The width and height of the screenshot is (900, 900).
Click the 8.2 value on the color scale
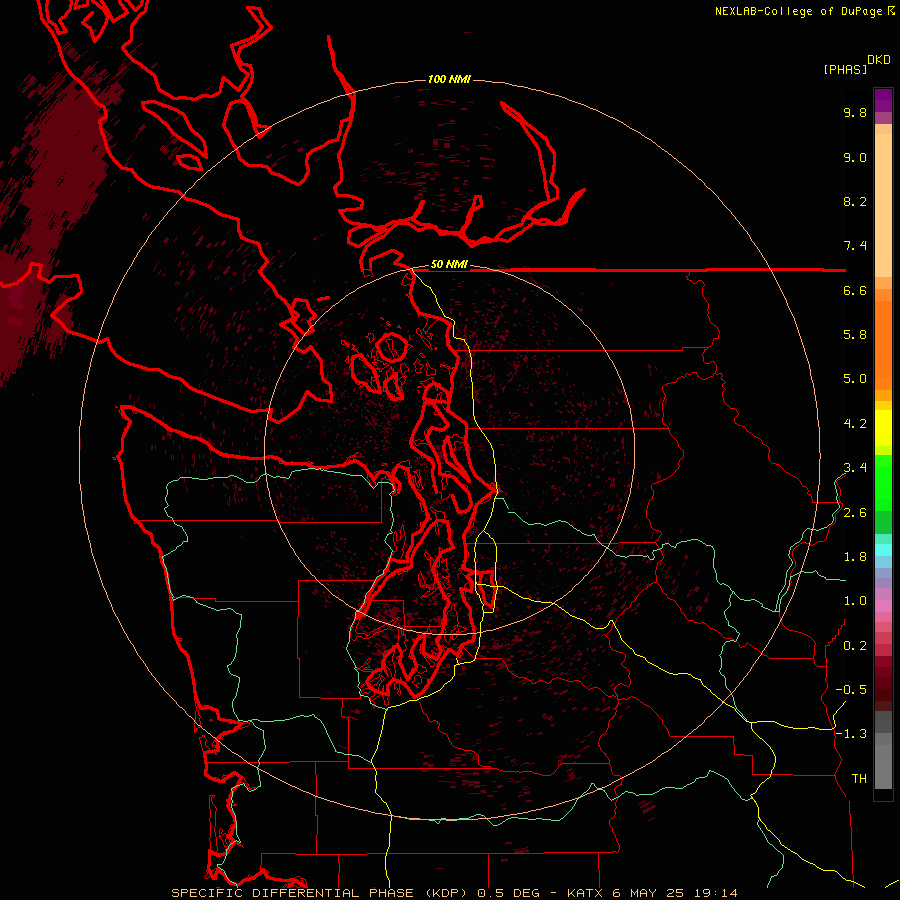855,202
